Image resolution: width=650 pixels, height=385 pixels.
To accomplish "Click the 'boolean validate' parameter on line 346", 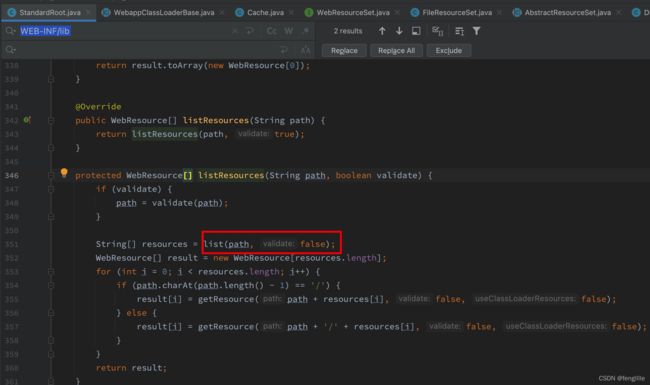I will (x=378, y=175).
